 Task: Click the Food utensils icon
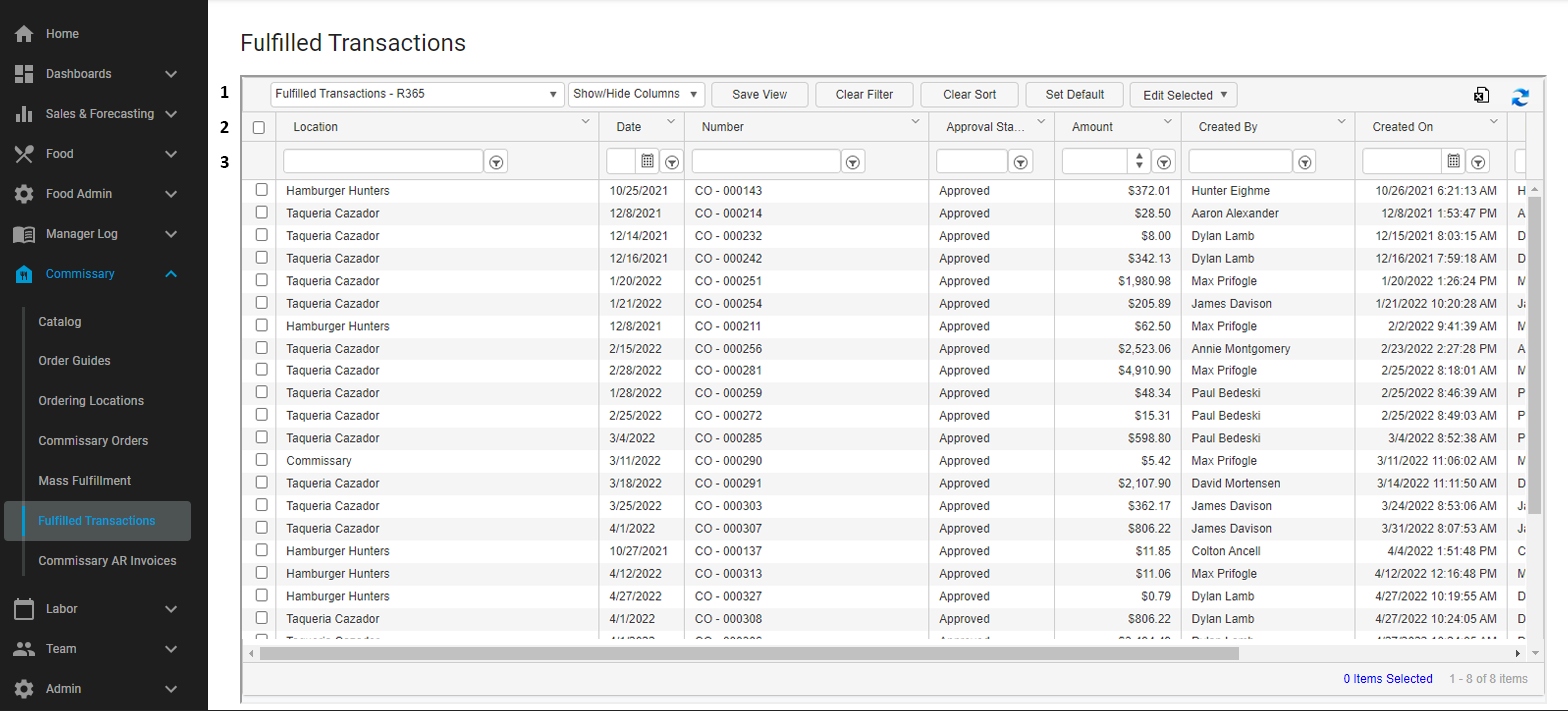click(x=24, y=154)
